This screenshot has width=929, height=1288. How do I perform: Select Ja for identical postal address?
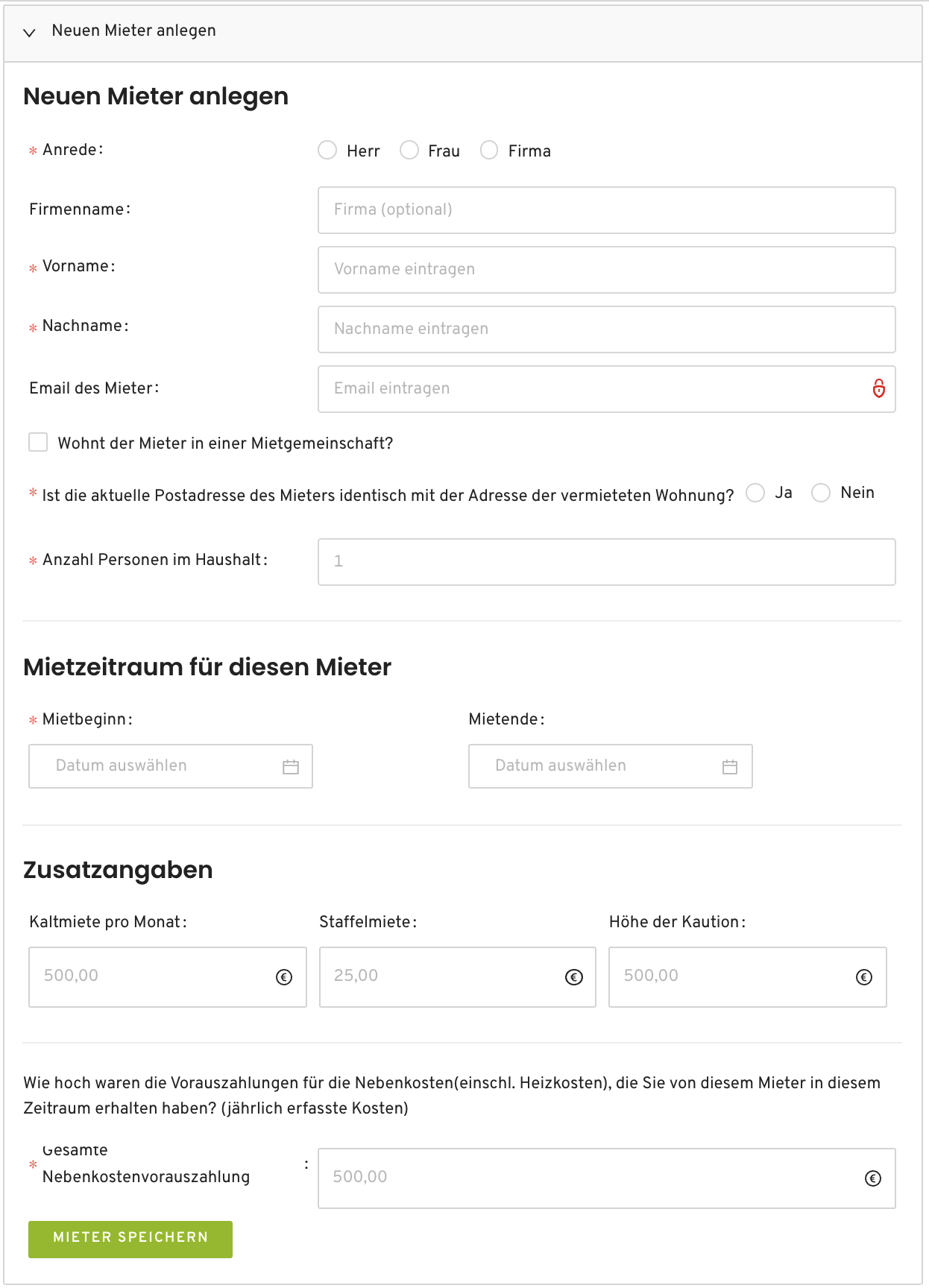click(755, 493)
